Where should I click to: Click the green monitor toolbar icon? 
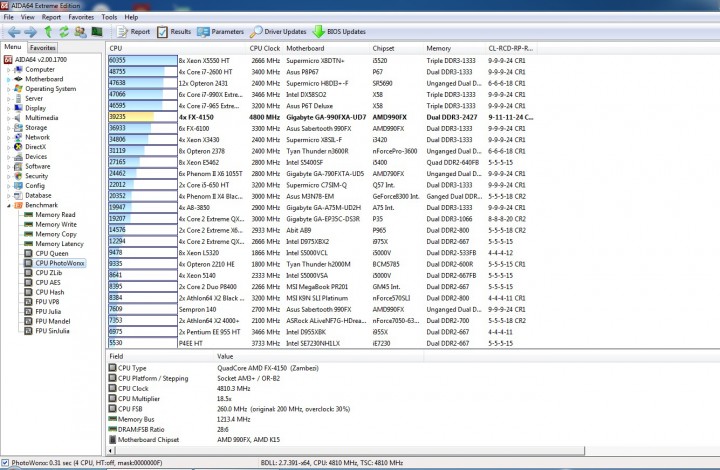click(96, 31)
